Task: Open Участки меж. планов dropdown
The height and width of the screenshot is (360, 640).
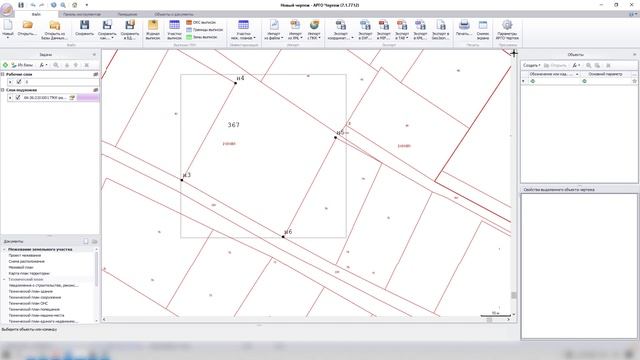Action: coord(243,30)
